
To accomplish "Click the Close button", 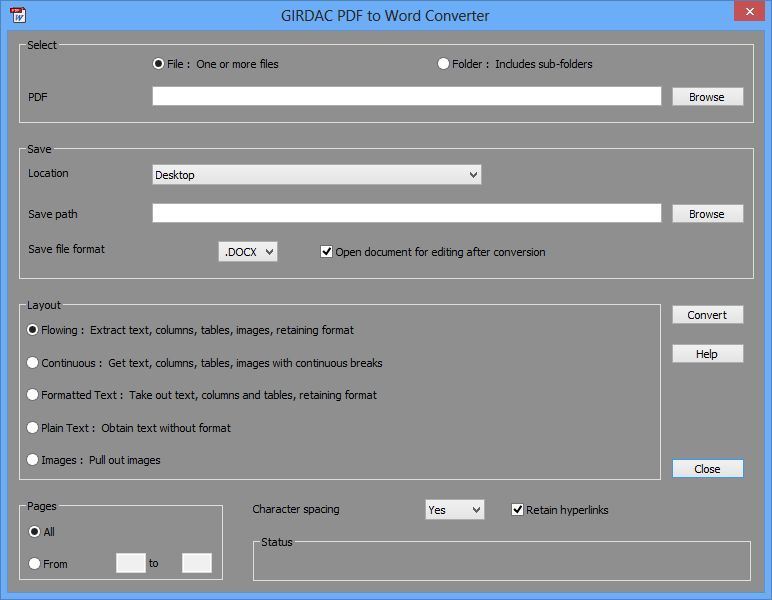I will tap(708, 469).
